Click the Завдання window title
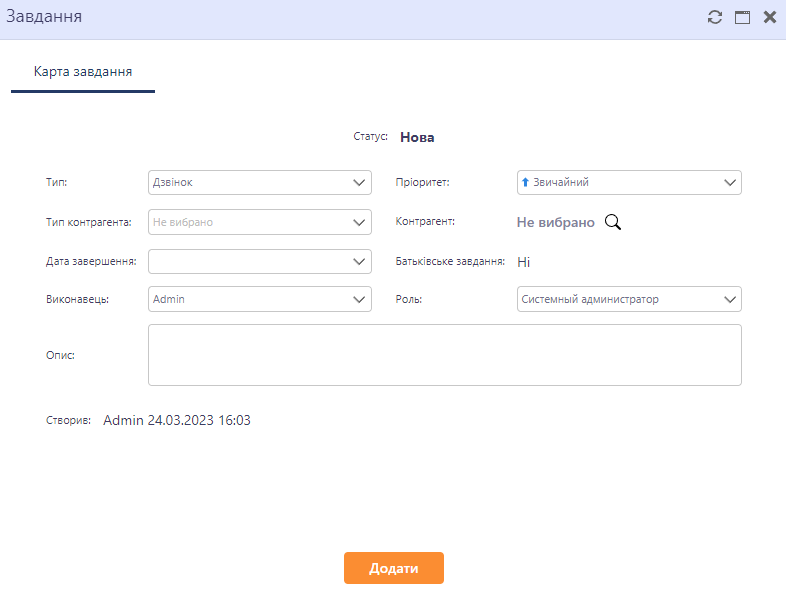Screen dimensions: 786x590 tap(44, 17)
